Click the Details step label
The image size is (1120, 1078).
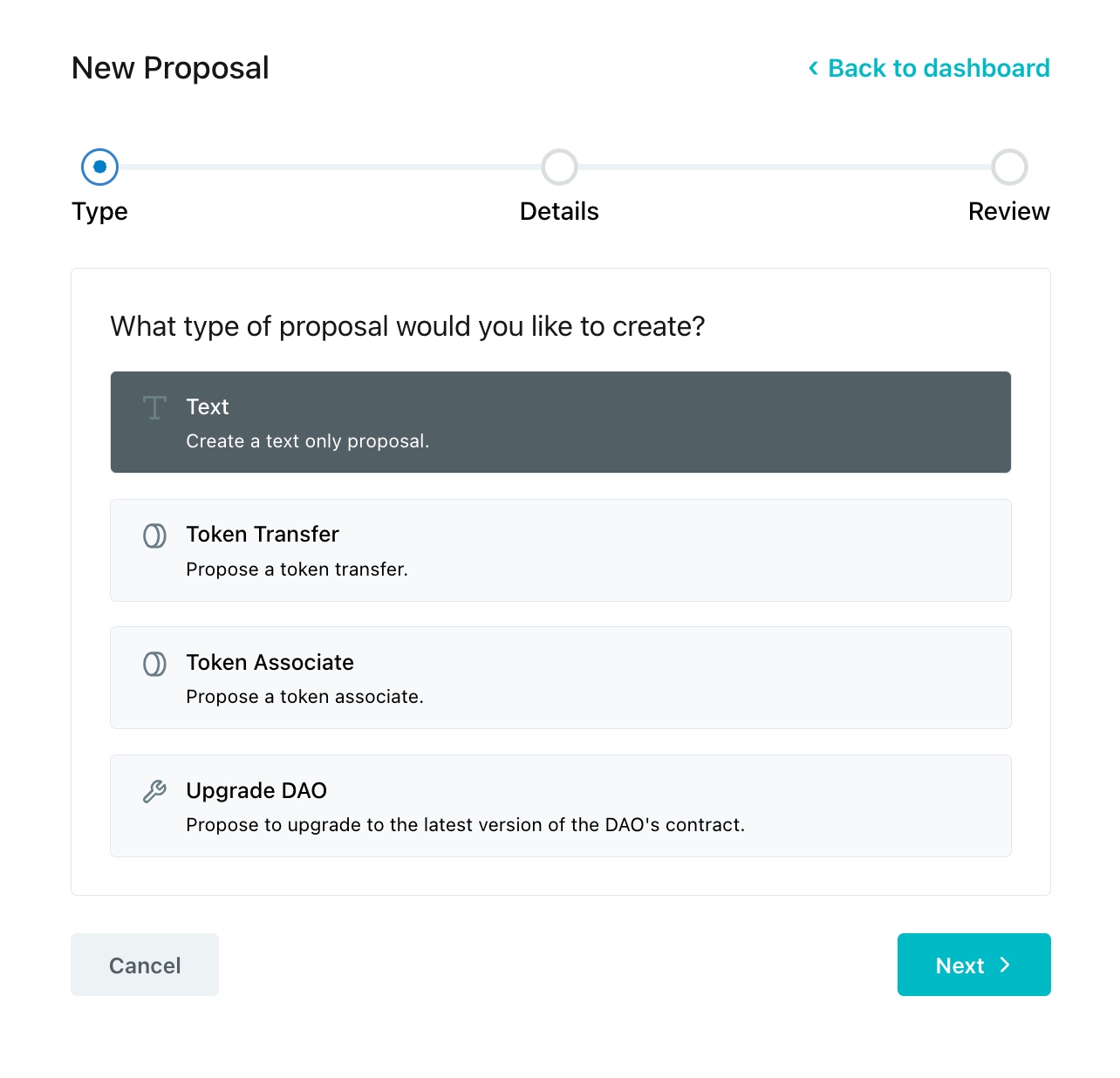pos(559,211)
